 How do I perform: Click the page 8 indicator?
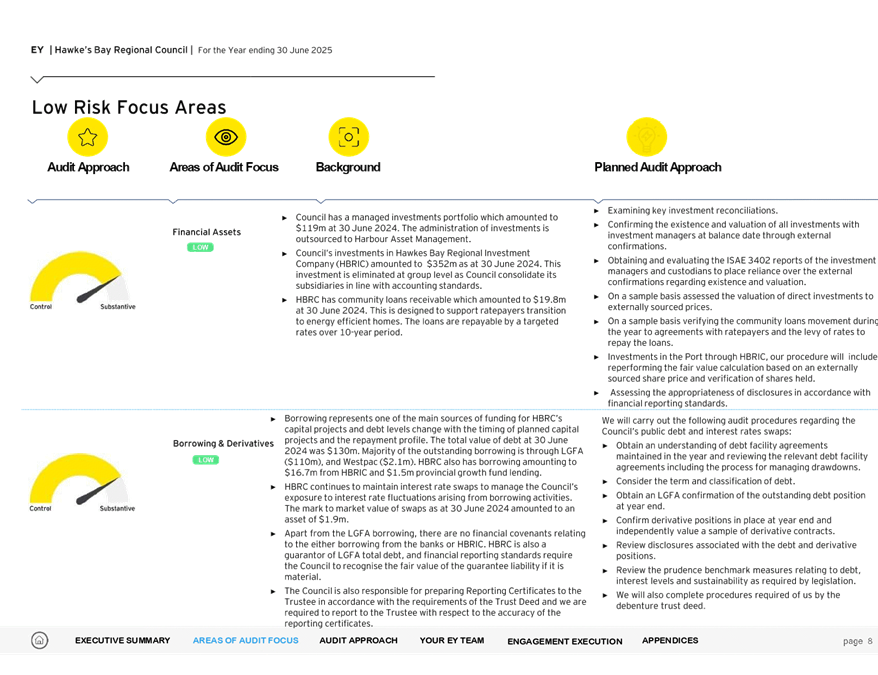click(x=856, y=640)
